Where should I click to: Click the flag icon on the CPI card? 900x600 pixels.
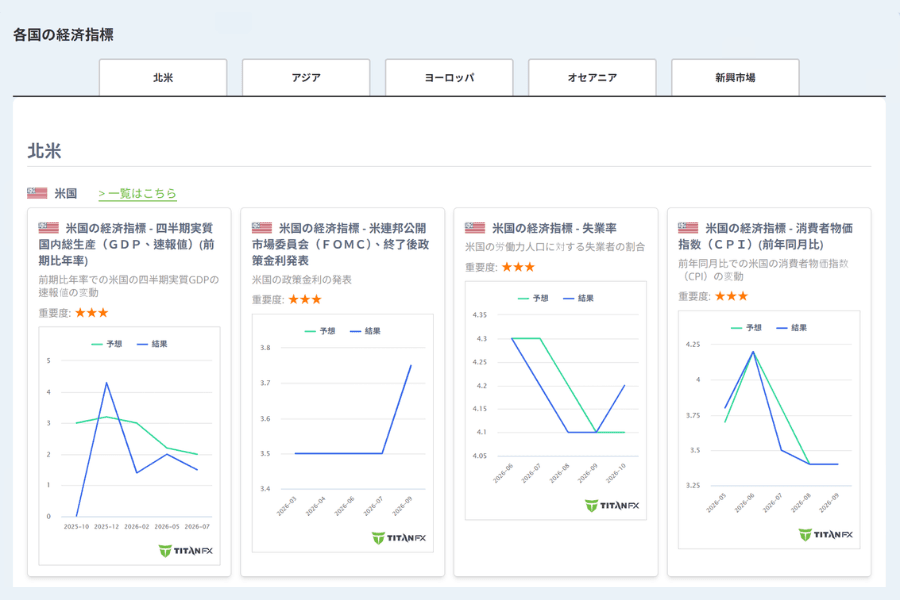[688, 228]
